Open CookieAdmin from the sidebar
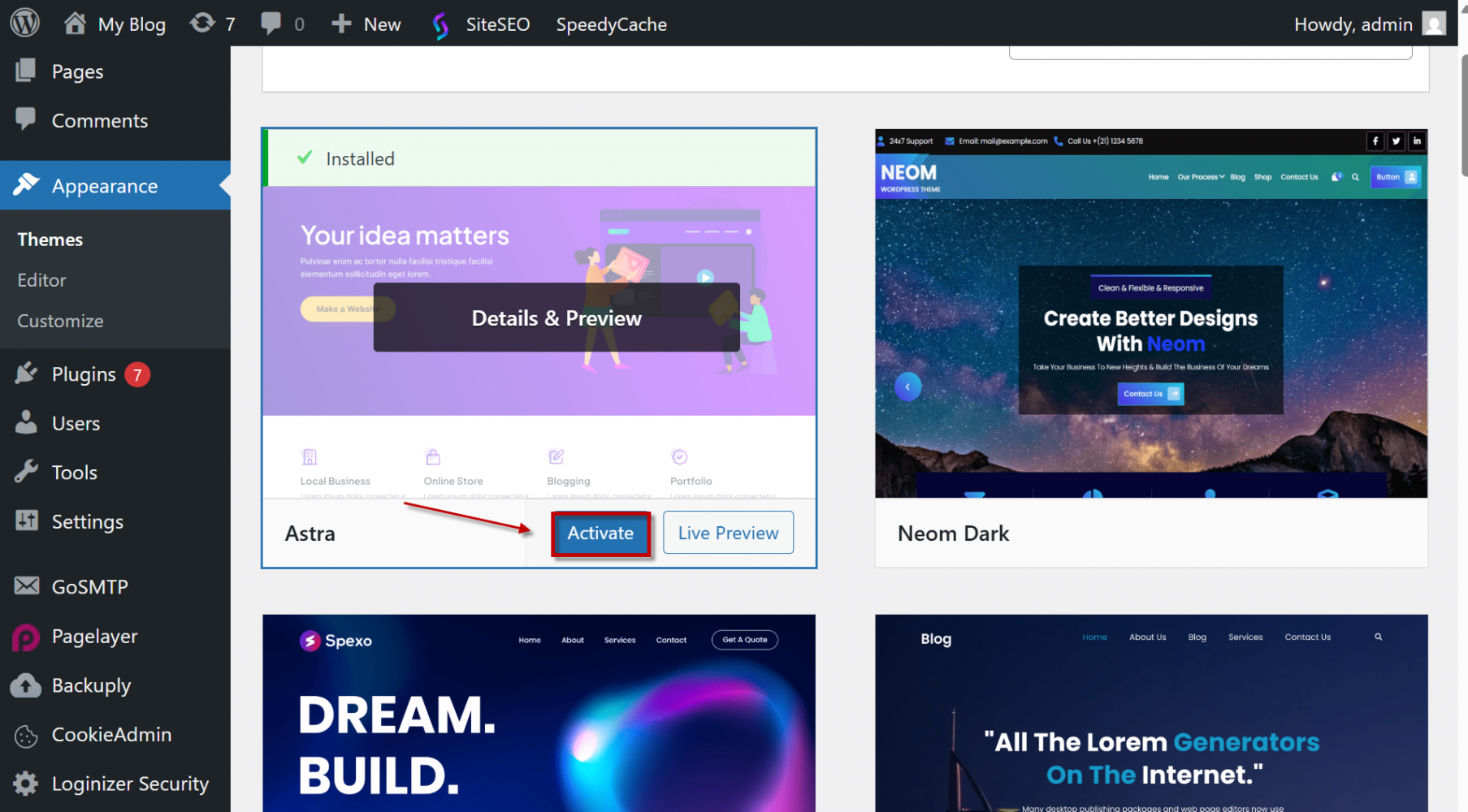Viewport: 1468px width, 812px height. coord(111,735)
